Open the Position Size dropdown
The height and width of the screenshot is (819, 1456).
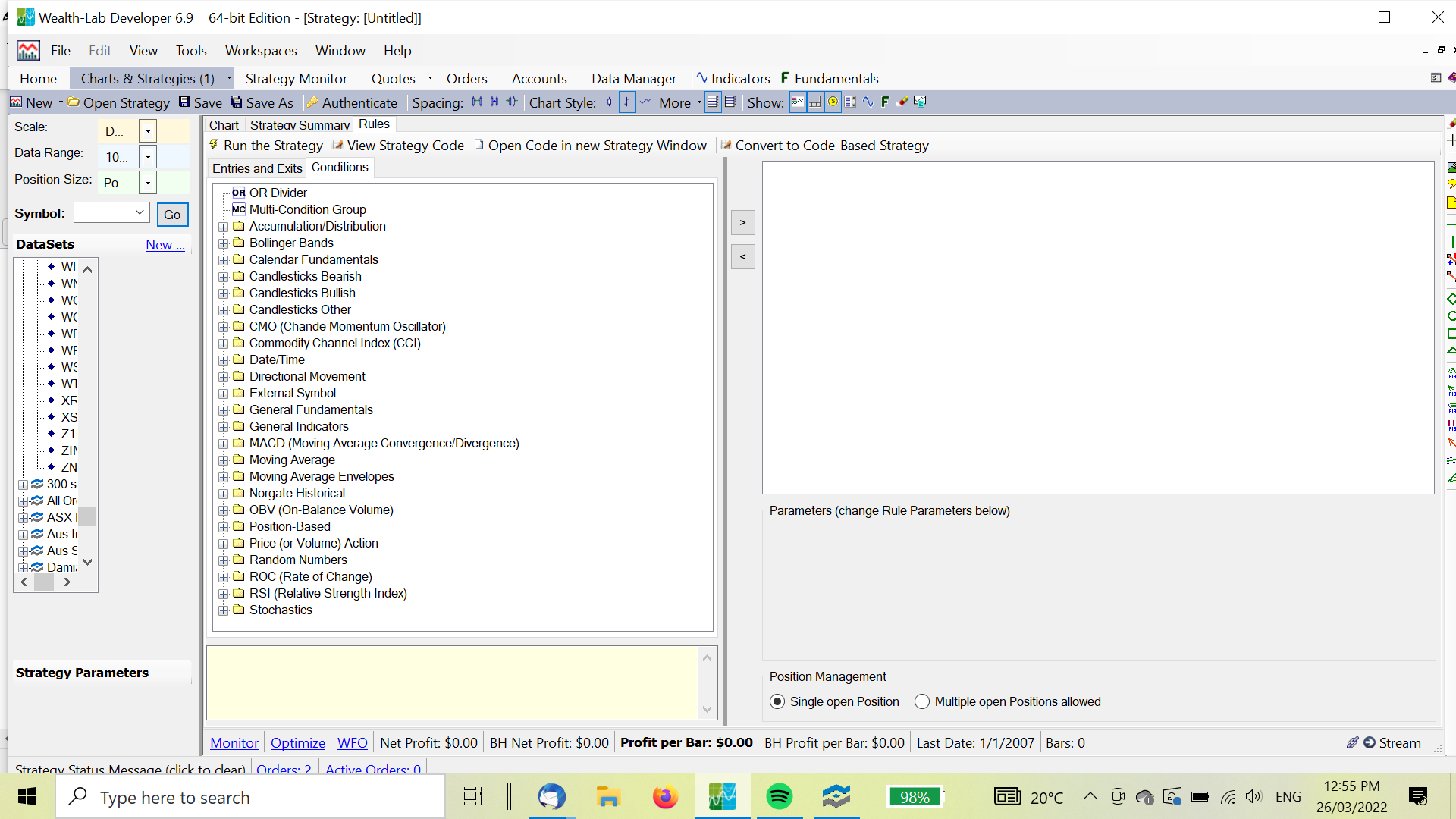tap(148, 183)
